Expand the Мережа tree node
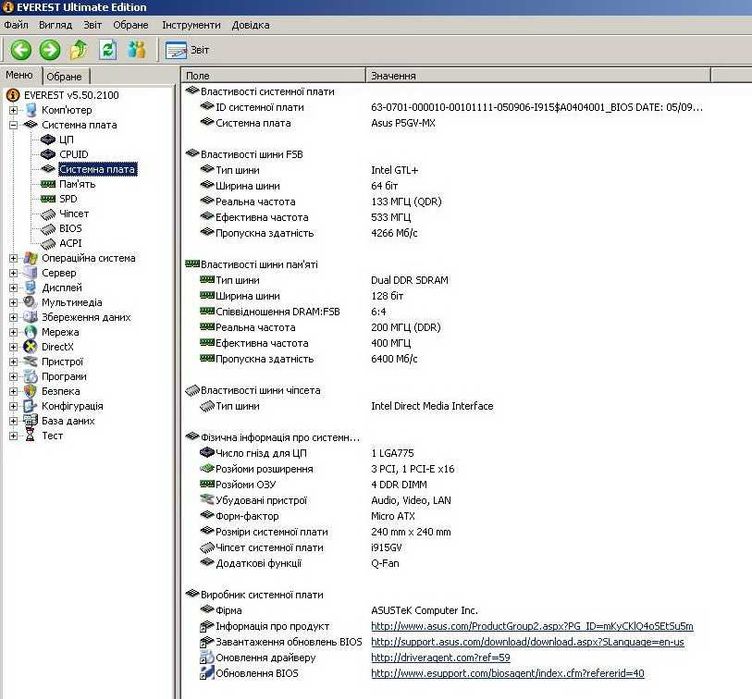Viewport: 752px width, 699px height. (13, 332)
